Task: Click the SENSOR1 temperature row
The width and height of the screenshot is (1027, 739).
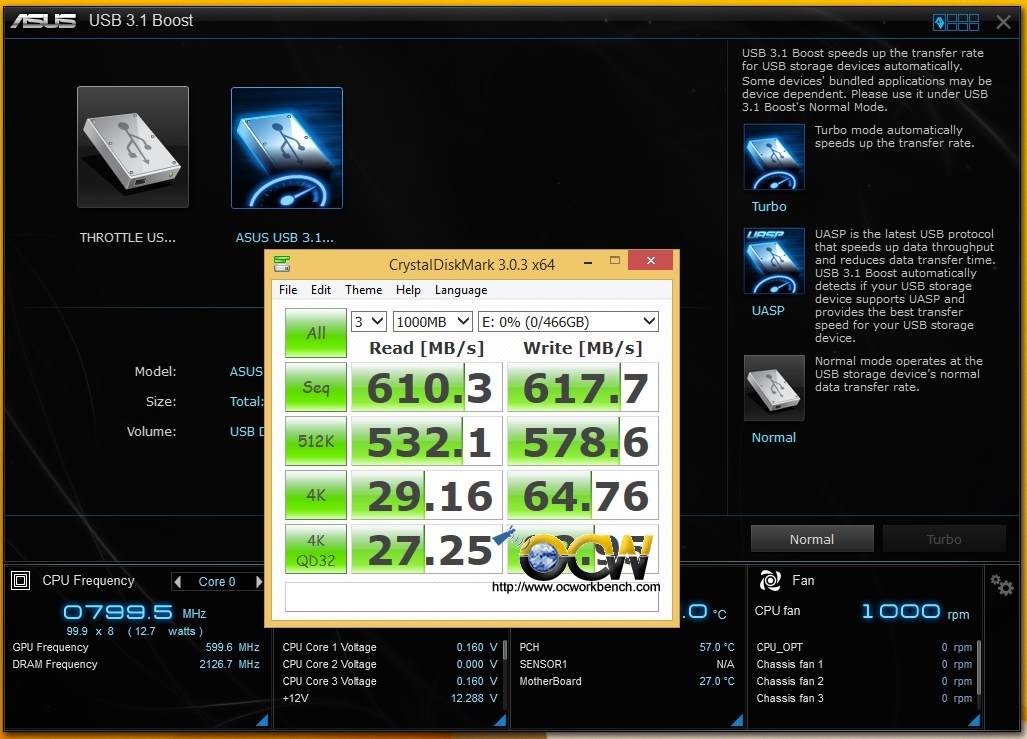Action: point(627,664)
